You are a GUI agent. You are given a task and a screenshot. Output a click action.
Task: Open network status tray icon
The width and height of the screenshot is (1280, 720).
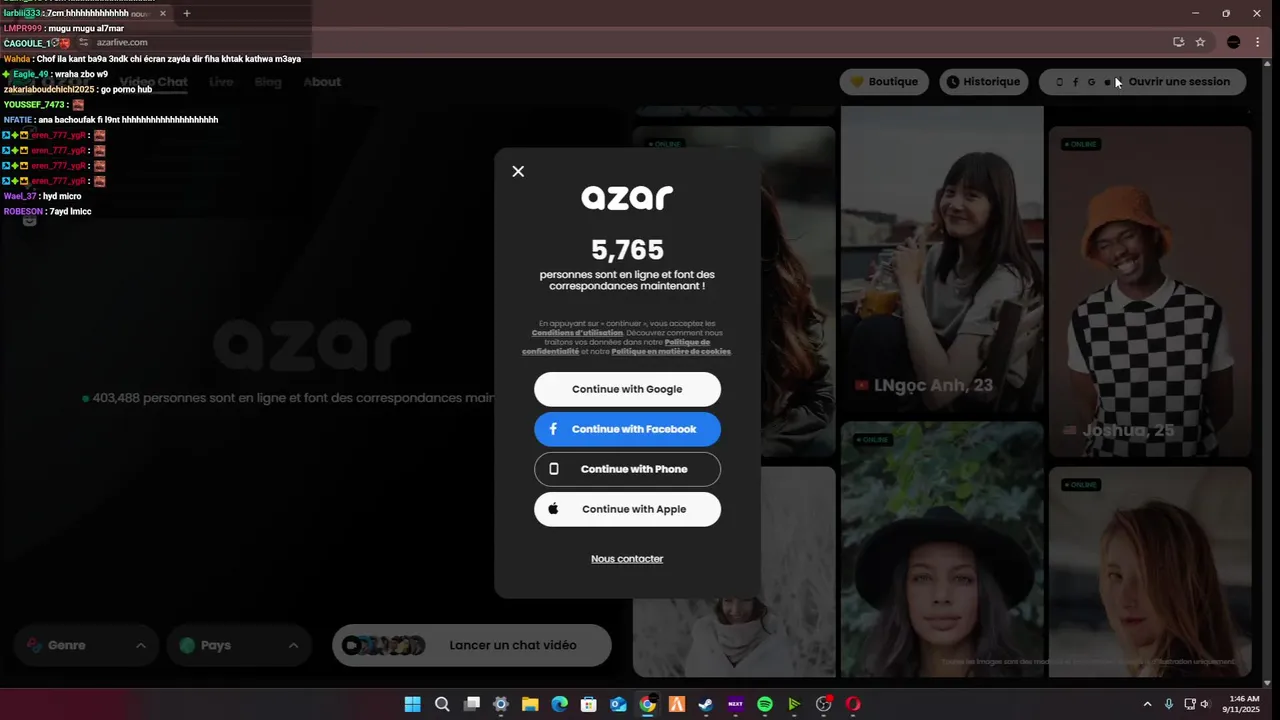(x=1190, y=704)
